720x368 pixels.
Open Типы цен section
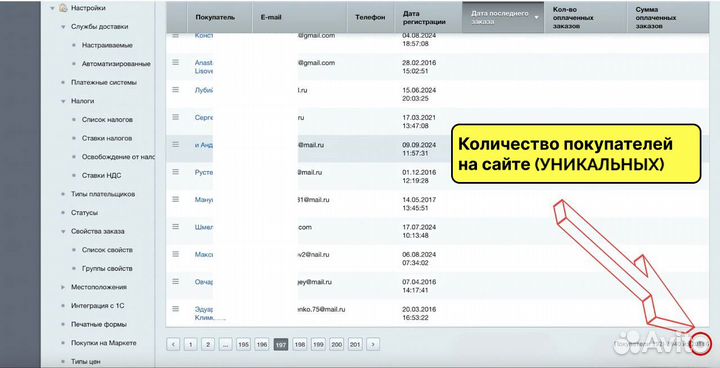pyautogui.click(x=85, y=362)
